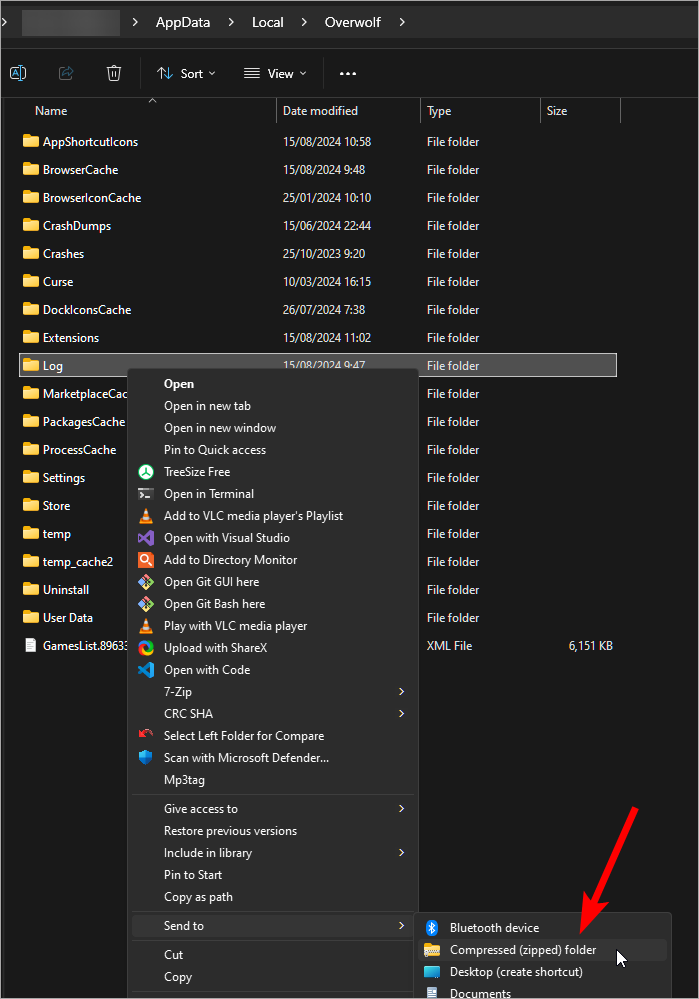Expand the Give access to submenu
699x999 pixels.
pyautogui.click(x=401, y=809)
